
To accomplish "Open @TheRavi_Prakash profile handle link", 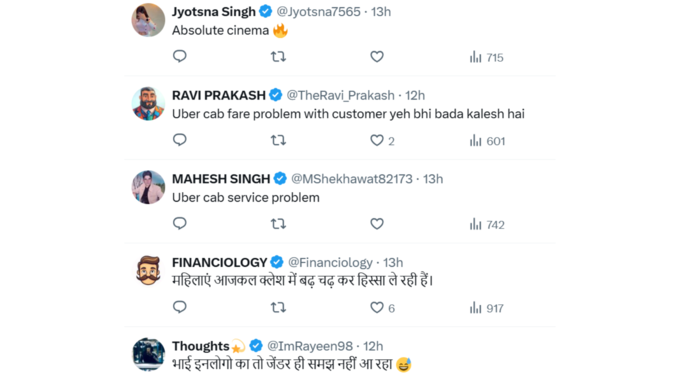I will pyautogui.click(x=340, y=95).
